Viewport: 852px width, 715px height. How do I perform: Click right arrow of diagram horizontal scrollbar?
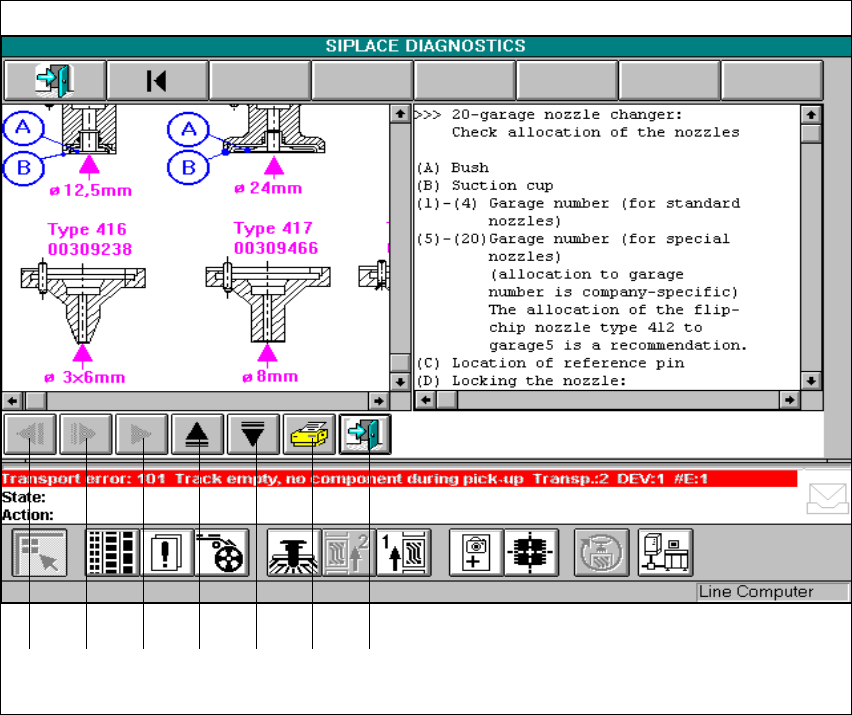[x=379, y=401]
